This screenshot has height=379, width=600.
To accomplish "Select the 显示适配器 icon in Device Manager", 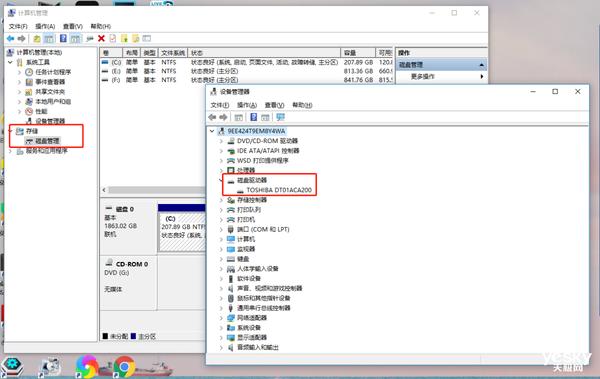I will pos(231,338).
